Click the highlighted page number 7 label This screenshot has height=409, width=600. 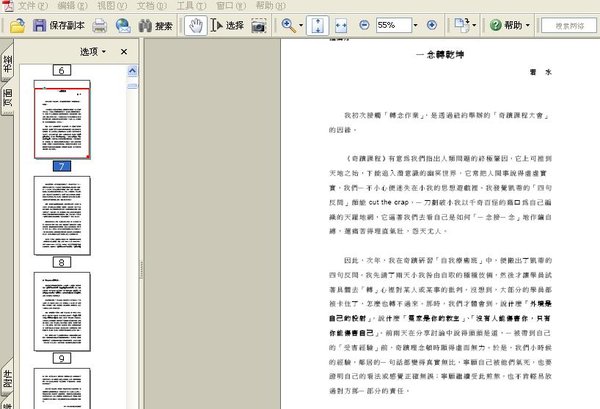point(62,166)
